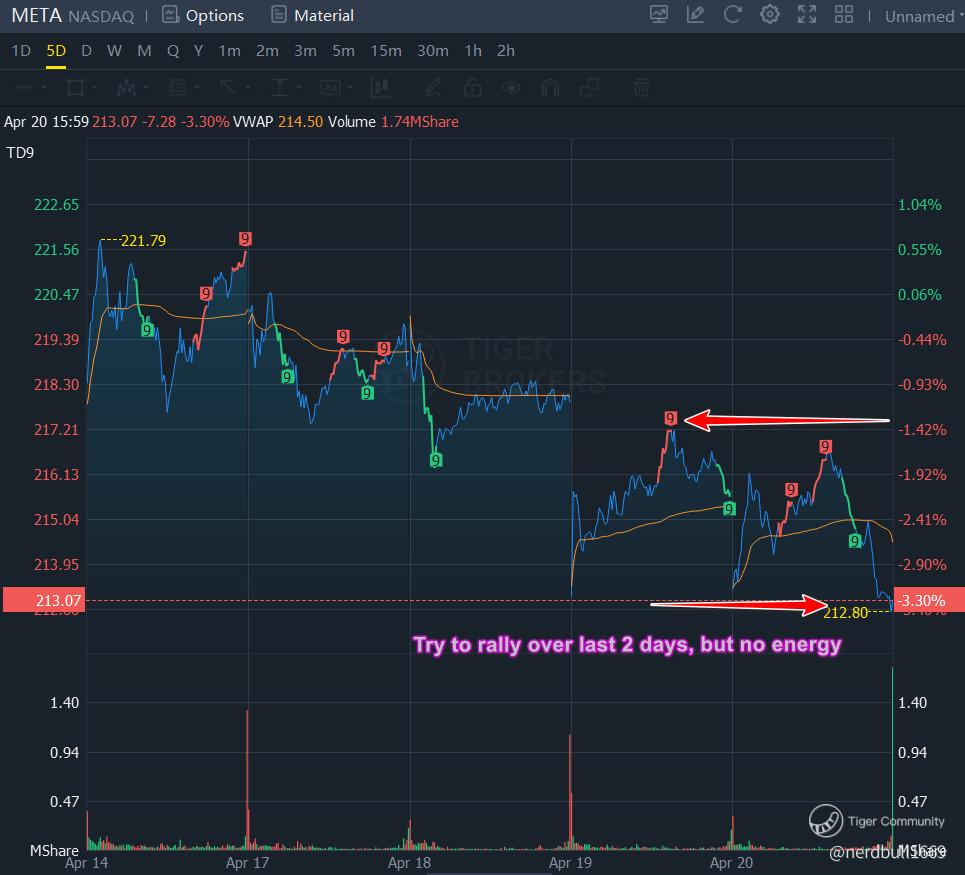Select the 1m interval tab

click(x=230, y=50)
